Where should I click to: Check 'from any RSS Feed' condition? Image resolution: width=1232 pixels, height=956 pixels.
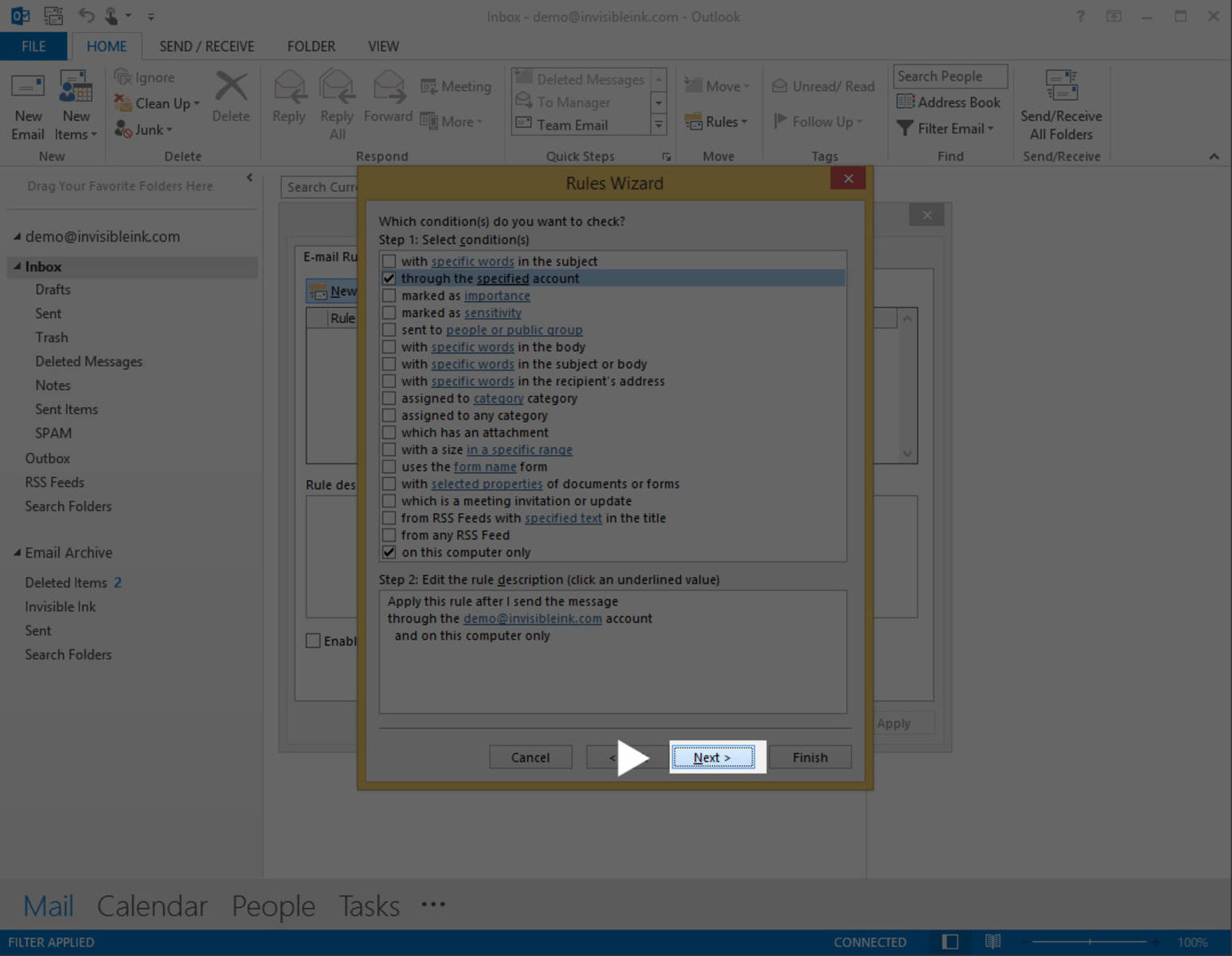pos(389,535)
